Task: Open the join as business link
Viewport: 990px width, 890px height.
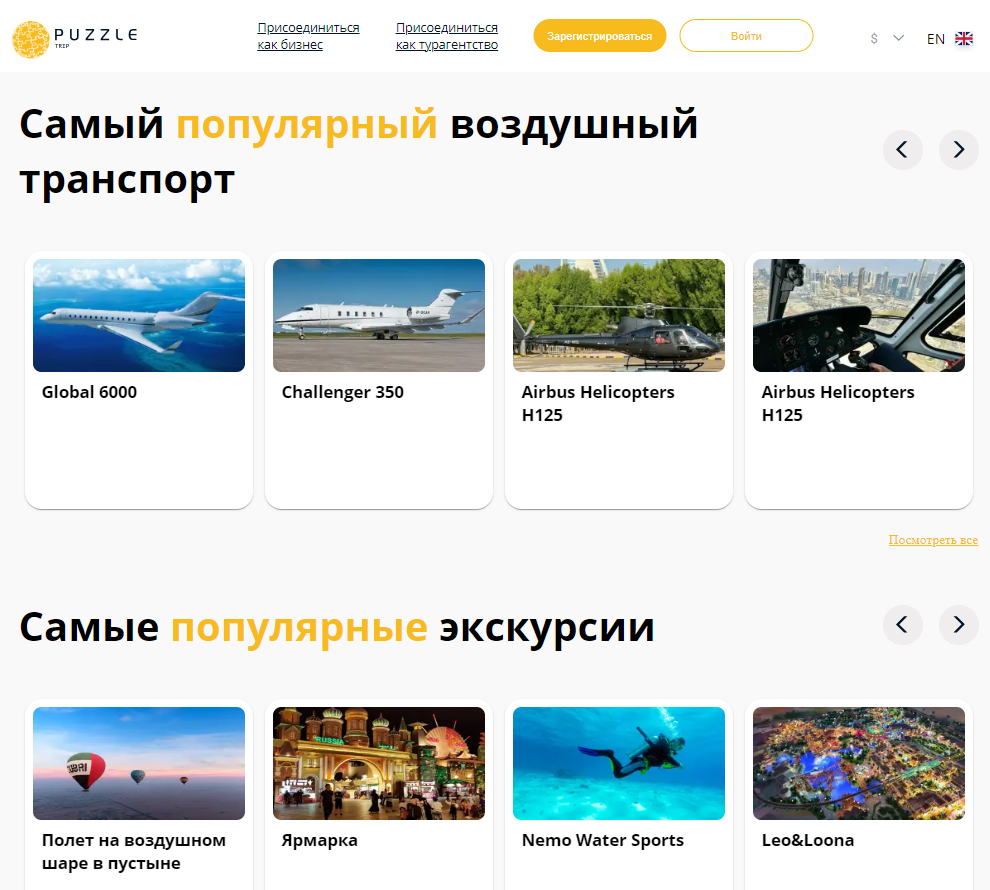Action: click(308, 36)
